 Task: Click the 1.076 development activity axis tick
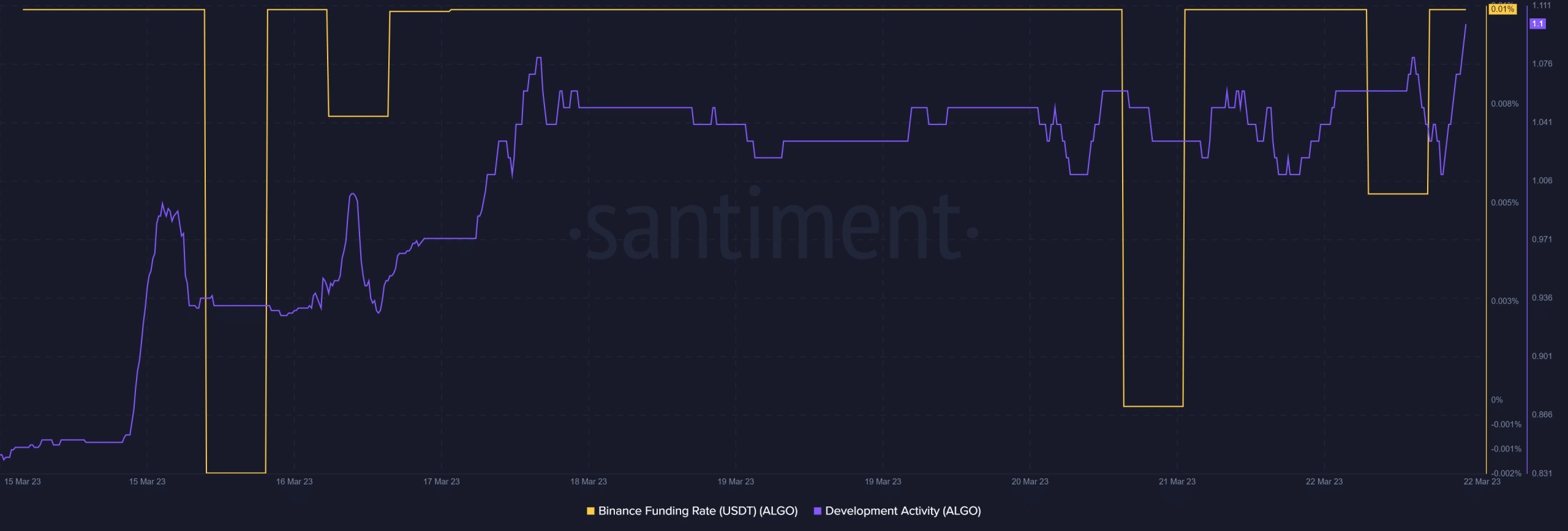[x=1542, y=64]
